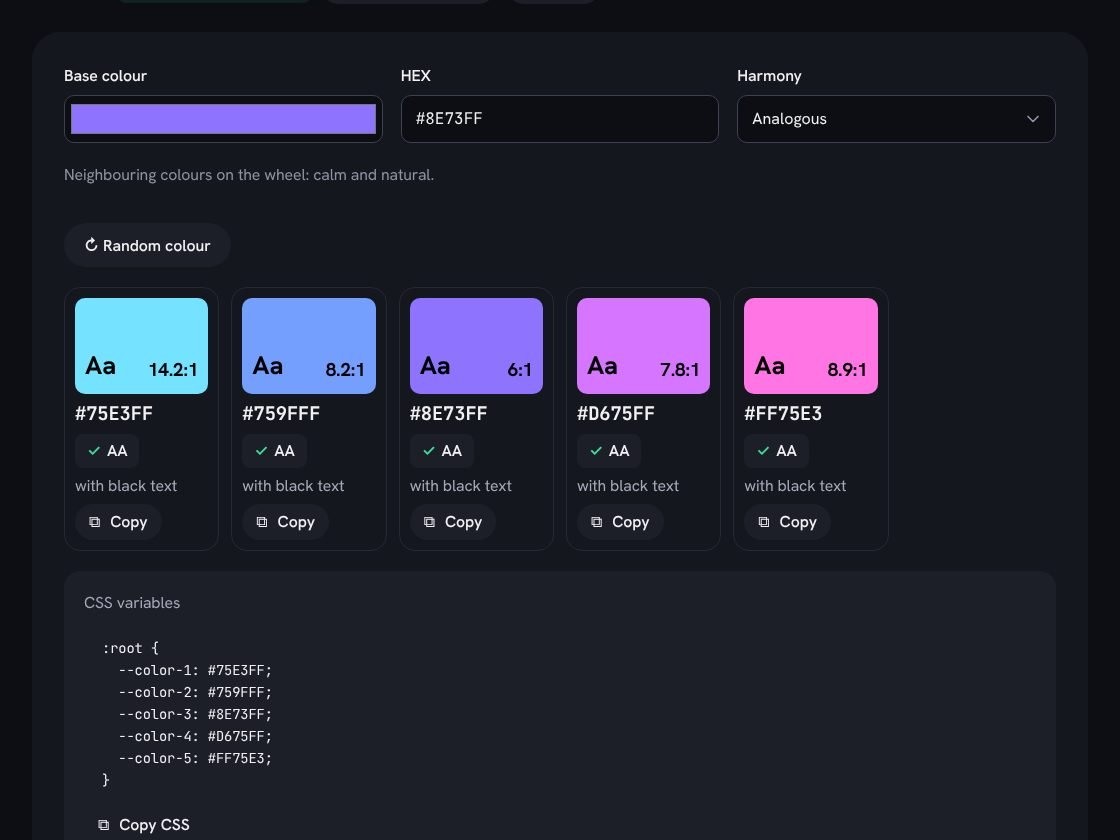Image resolution: width=1120 pixels, height=840 pixels.
Task: Click the 14.2:1 contrast ratio
Action: pyautogui.click(x=173, y=370)
